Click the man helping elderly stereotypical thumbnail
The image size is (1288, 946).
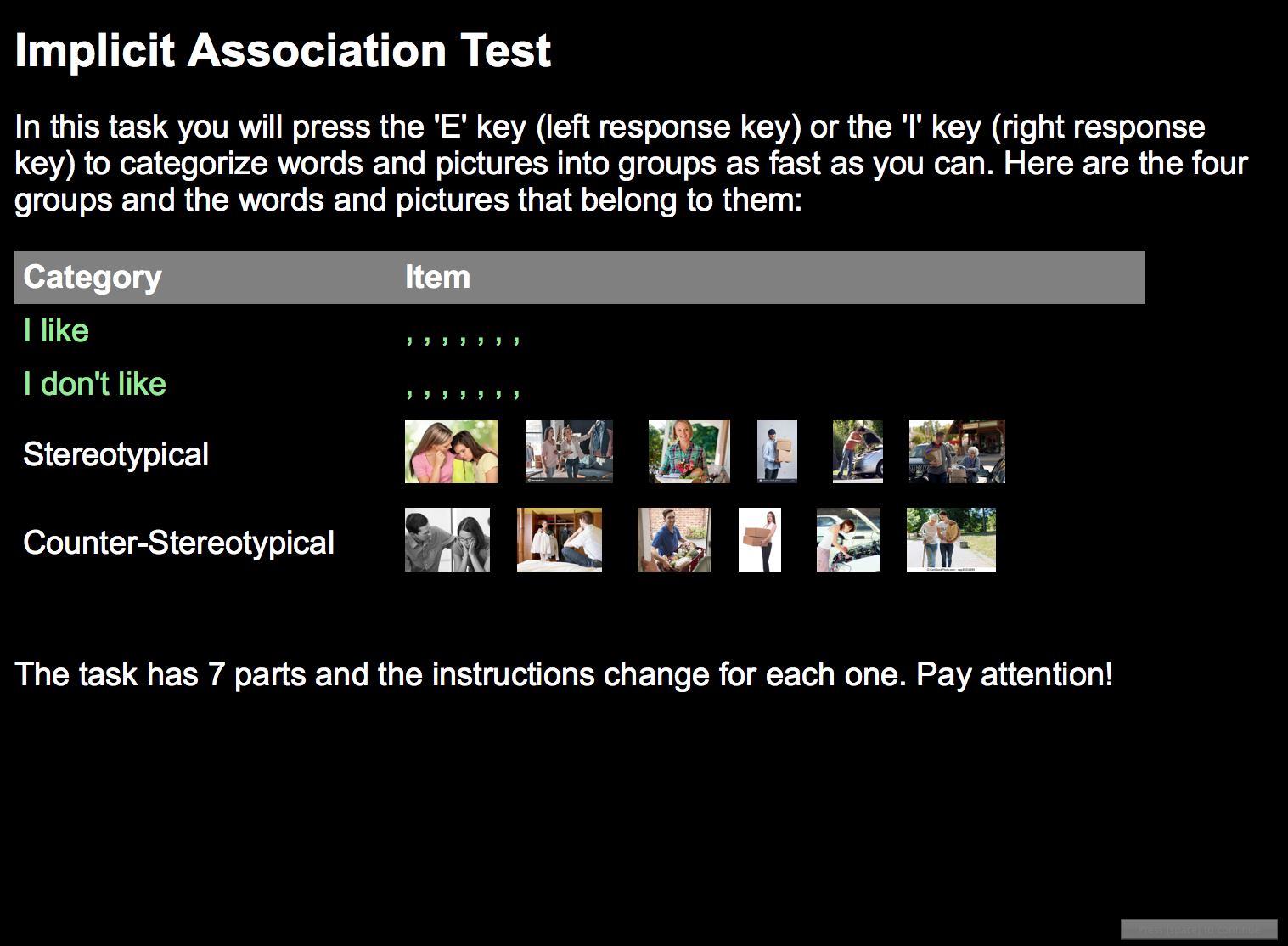957,451
